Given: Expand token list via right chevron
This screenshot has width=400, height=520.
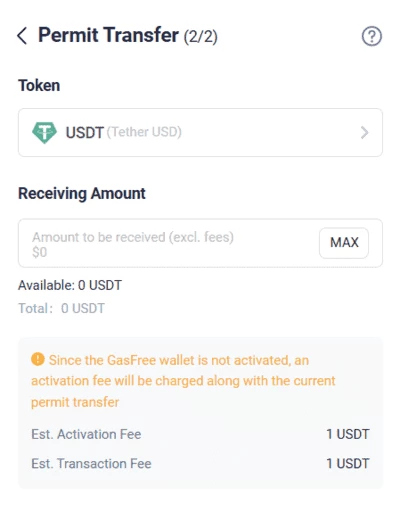Looking at the screenshot, I should point(365,132).
